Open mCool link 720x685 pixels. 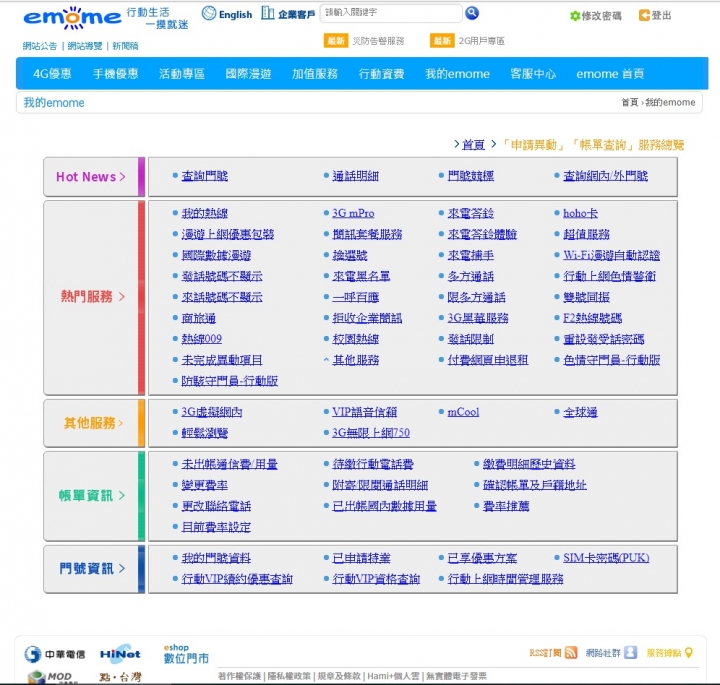464,412
